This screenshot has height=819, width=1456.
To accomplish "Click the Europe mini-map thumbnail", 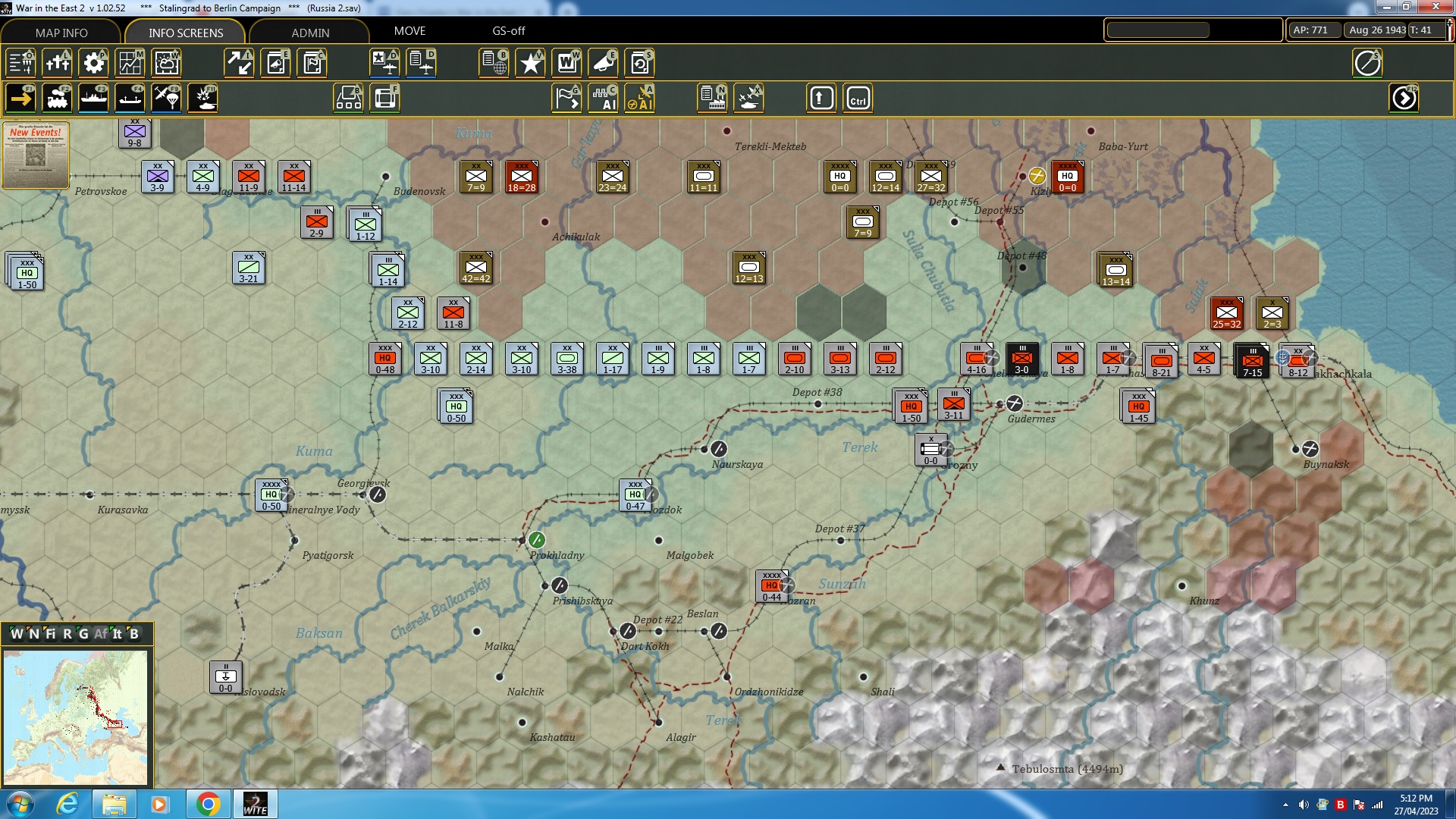I will click(x=76, y=717).
